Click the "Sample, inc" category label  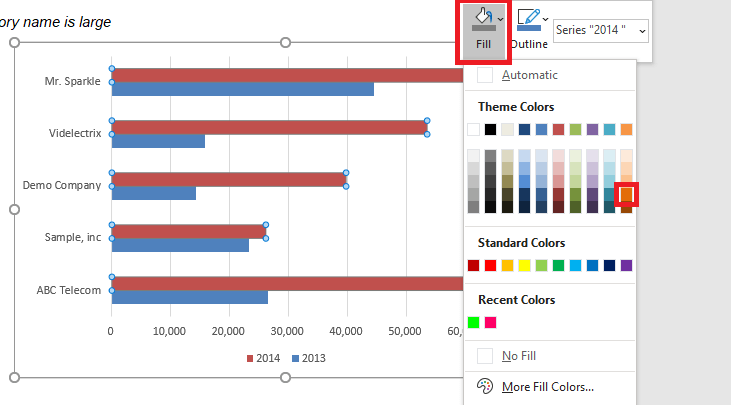(73, 237)
